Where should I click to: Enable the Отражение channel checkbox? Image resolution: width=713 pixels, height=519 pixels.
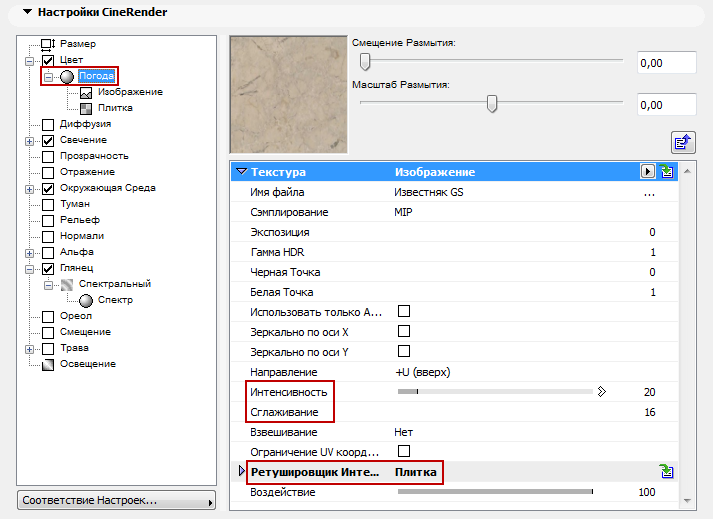pyautogui.click(x=48, y=172)
